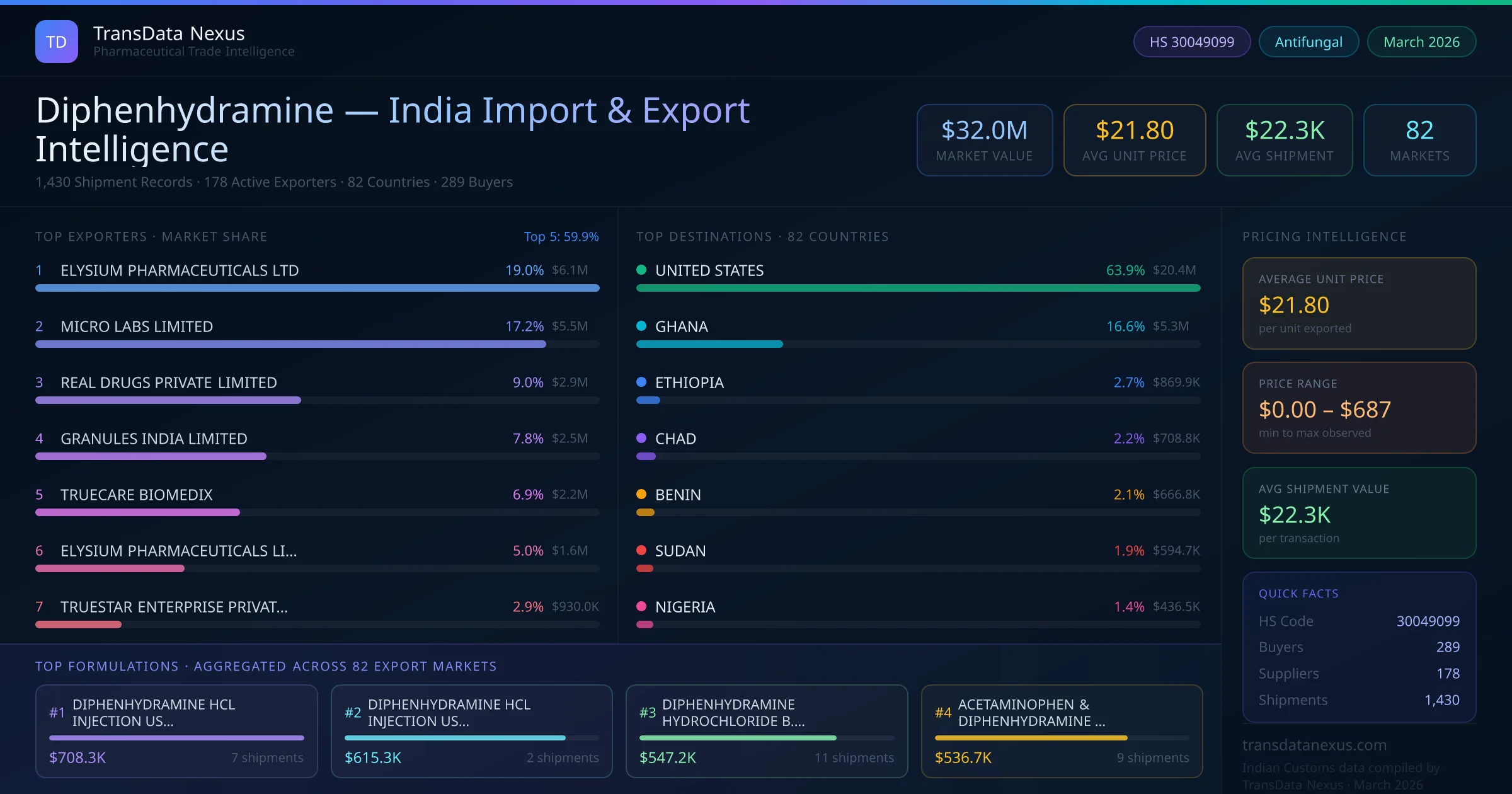Click the blue Ethiopia dot marker
1512x794 pixels.
tap(641, 383)
